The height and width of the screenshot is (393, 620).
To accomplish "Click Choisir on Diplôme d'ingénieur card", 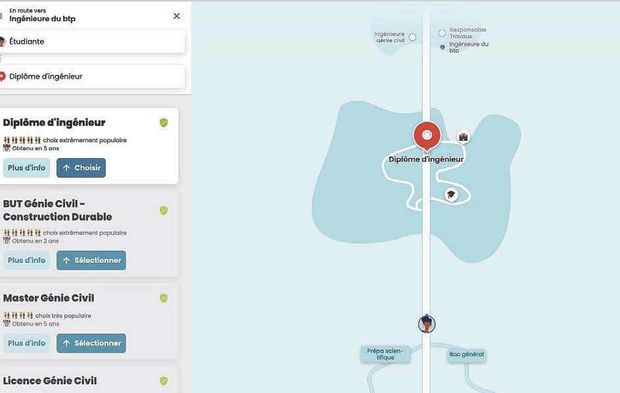I will (x=81, y=168).
